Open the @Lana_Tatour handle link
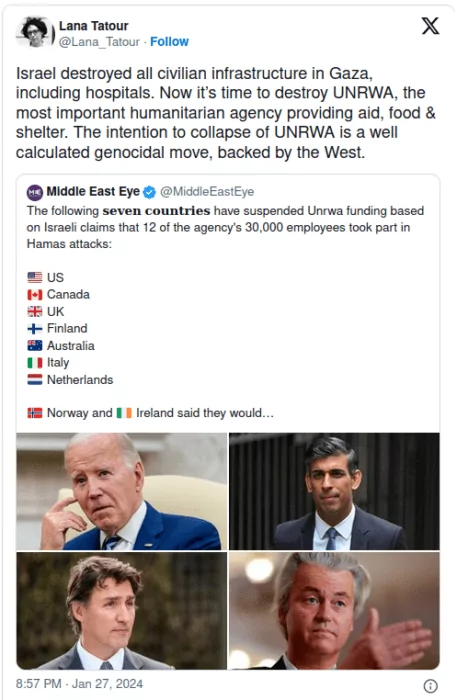The image size is (457, 700). pos(99,42)
